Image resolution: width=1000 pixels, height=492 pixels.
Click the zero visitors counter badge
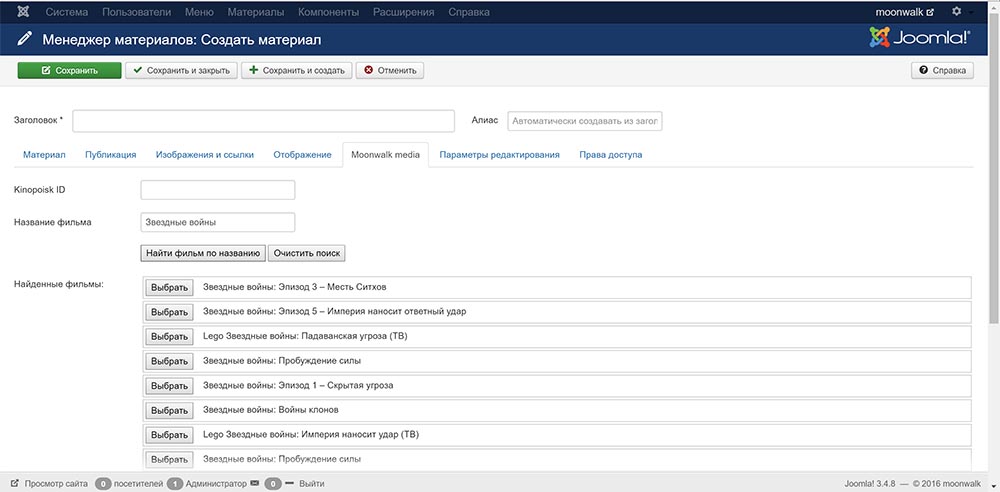(103, 484)
